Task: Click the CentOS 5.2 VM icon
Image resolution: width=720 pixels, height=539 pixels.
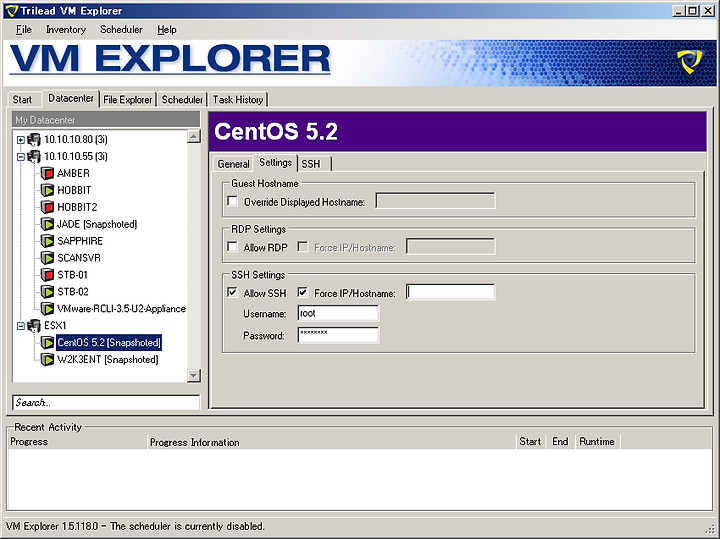Action: pos(47,343)
